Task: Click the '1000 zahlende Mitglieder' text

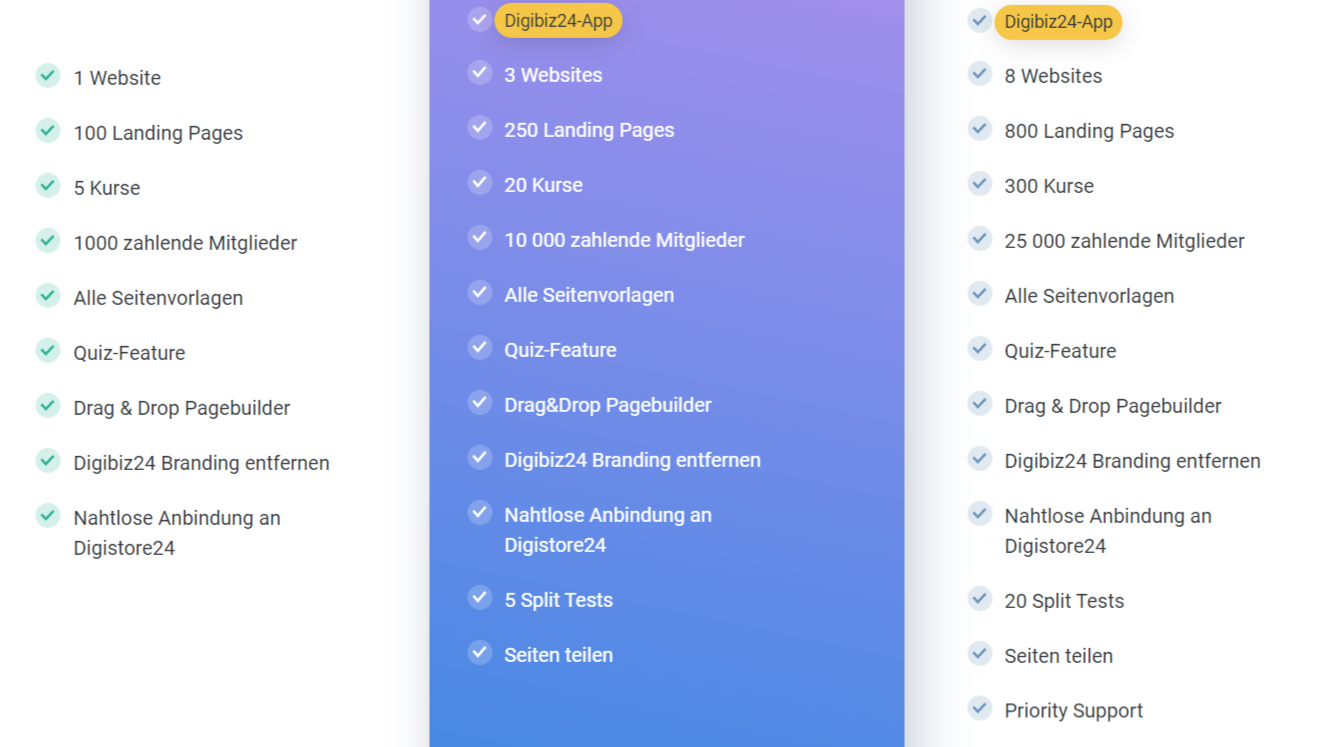Action: tap(185, 243)
